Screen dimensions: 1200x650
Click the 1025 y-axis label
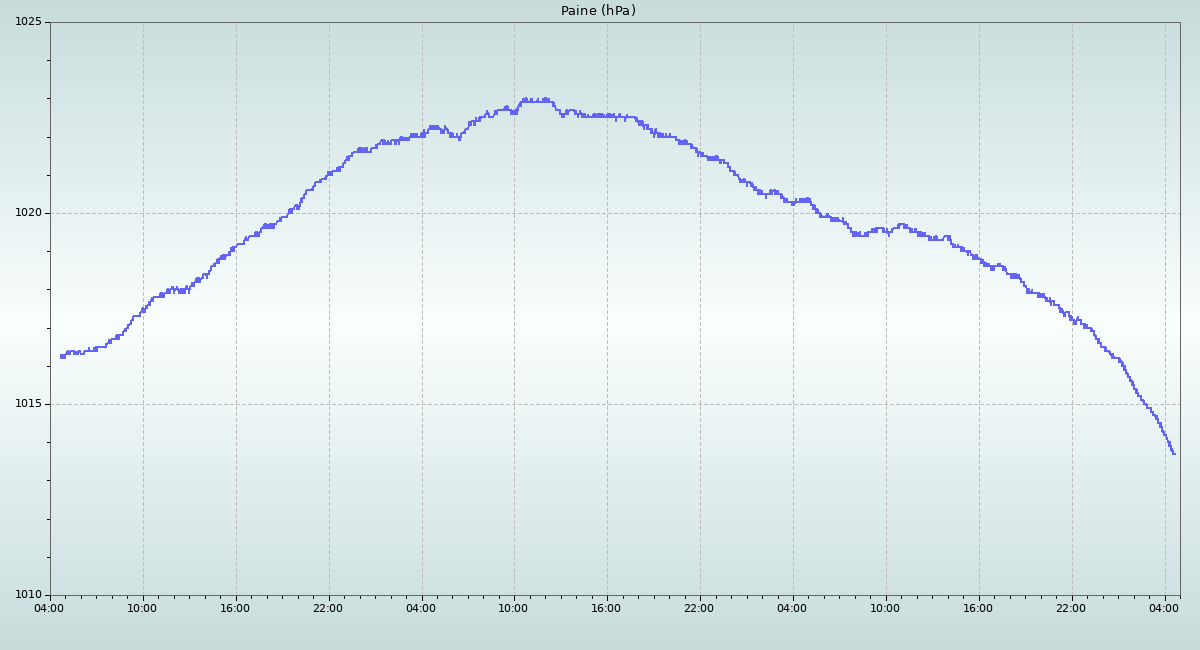[x=27, y=22]
